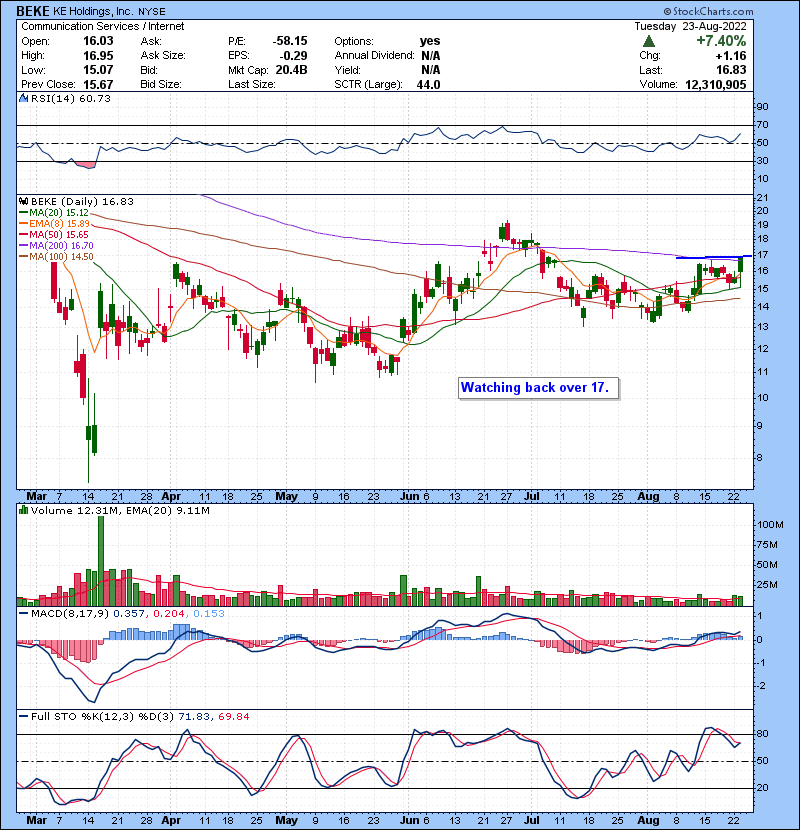Select the MA(50) 15.65 legend entry
The image size is (800, 830).
[54, 234]
